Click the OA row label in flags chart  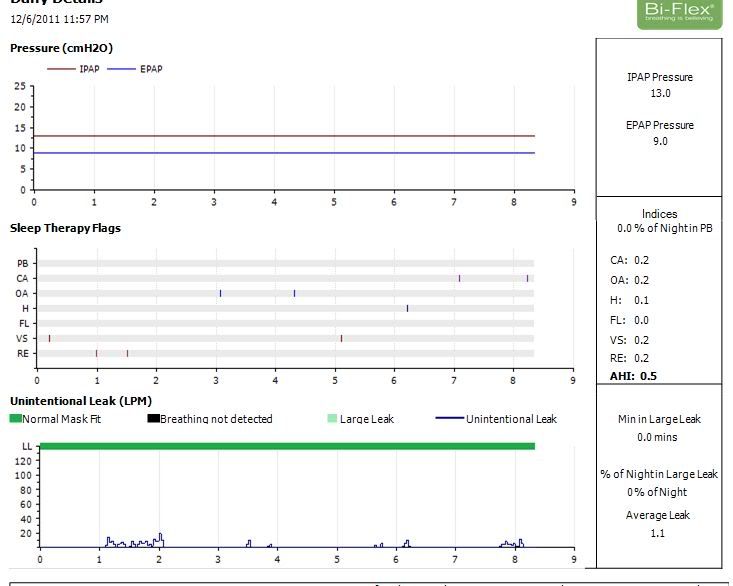point(22,293)
